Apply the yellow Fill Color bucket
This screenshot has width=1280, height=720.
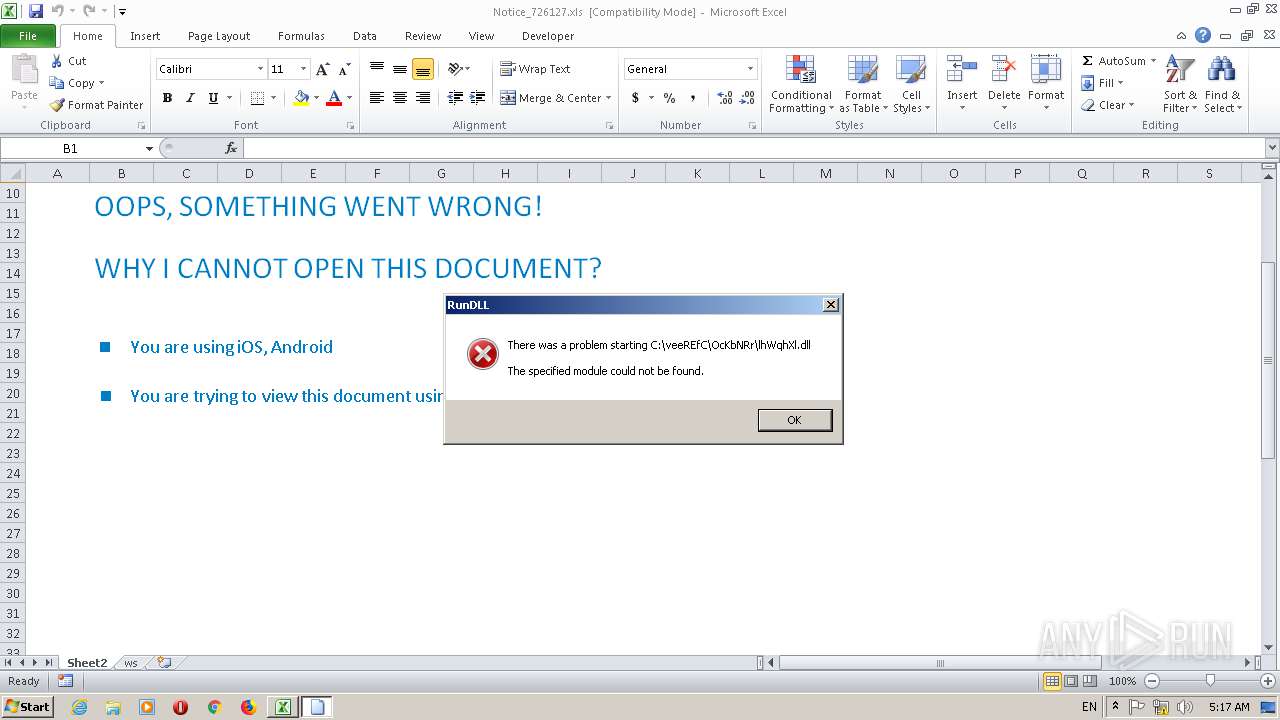click(301, 98)
